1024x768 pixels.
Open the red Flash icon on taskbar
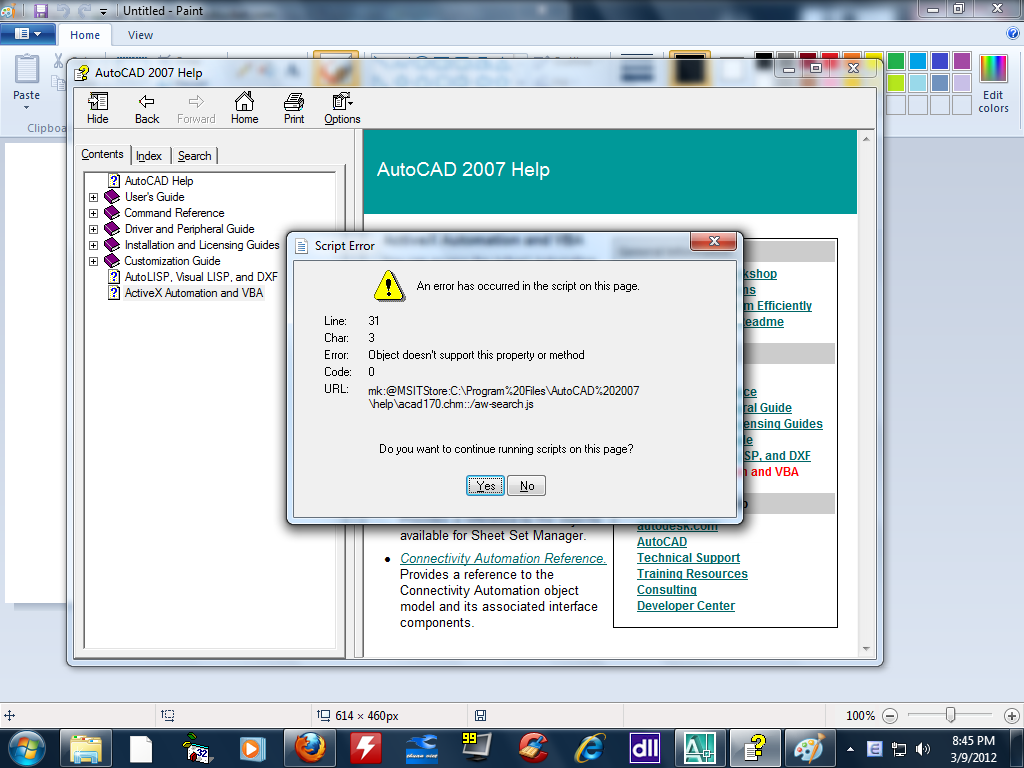click(x=366, y=748)
